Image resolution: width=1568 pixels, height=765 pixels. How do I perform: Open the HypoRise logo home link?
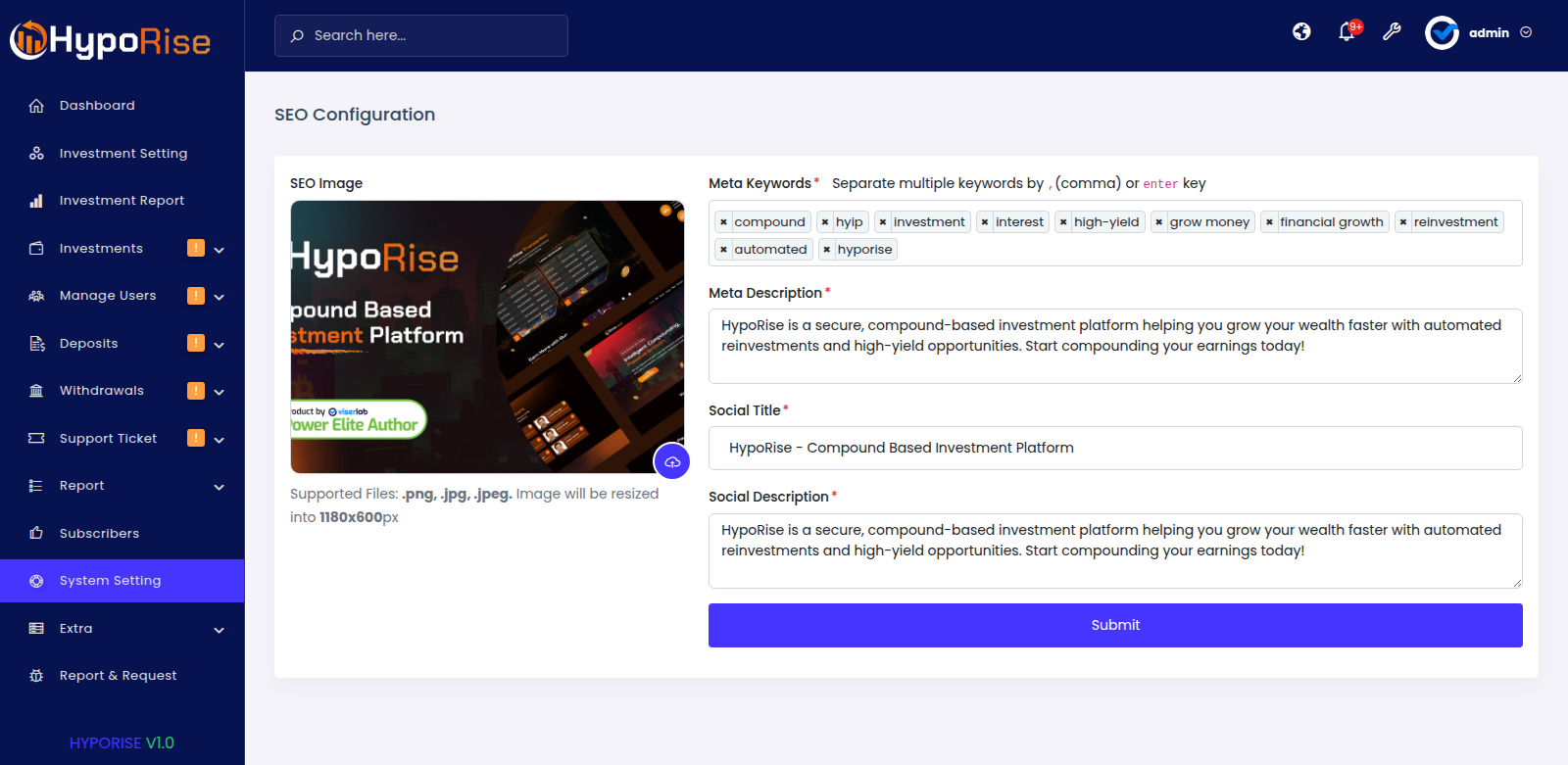[x=111, y=40]
